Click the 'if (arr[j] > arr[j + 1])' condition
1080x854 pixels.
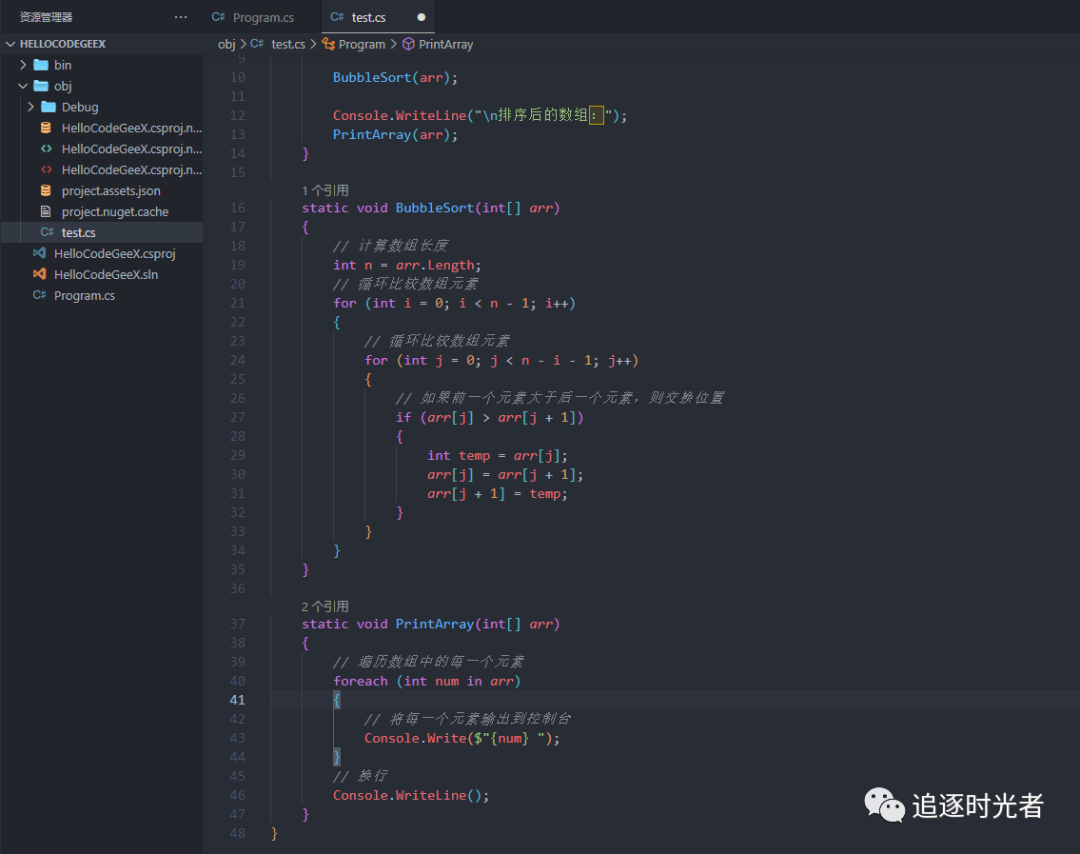point(490,417)
